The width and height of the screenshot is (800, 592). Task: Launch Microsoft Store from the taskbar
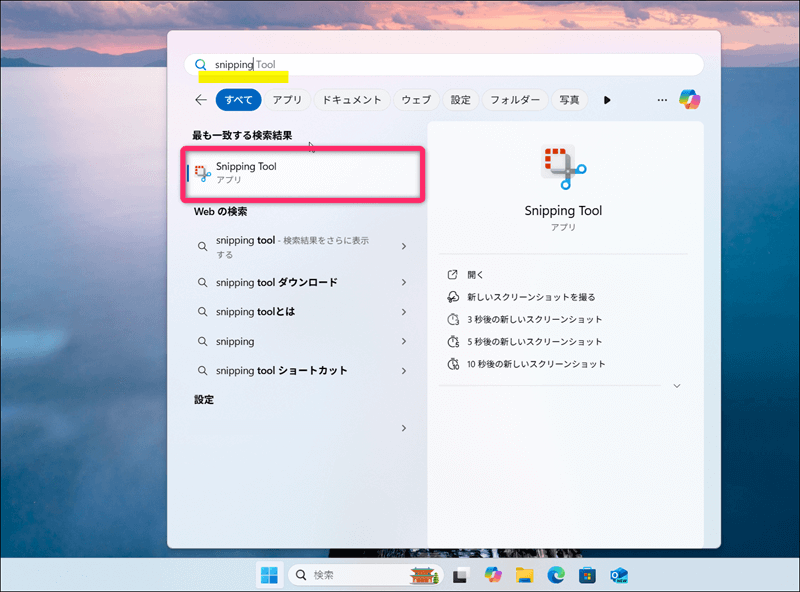(587, 575)
